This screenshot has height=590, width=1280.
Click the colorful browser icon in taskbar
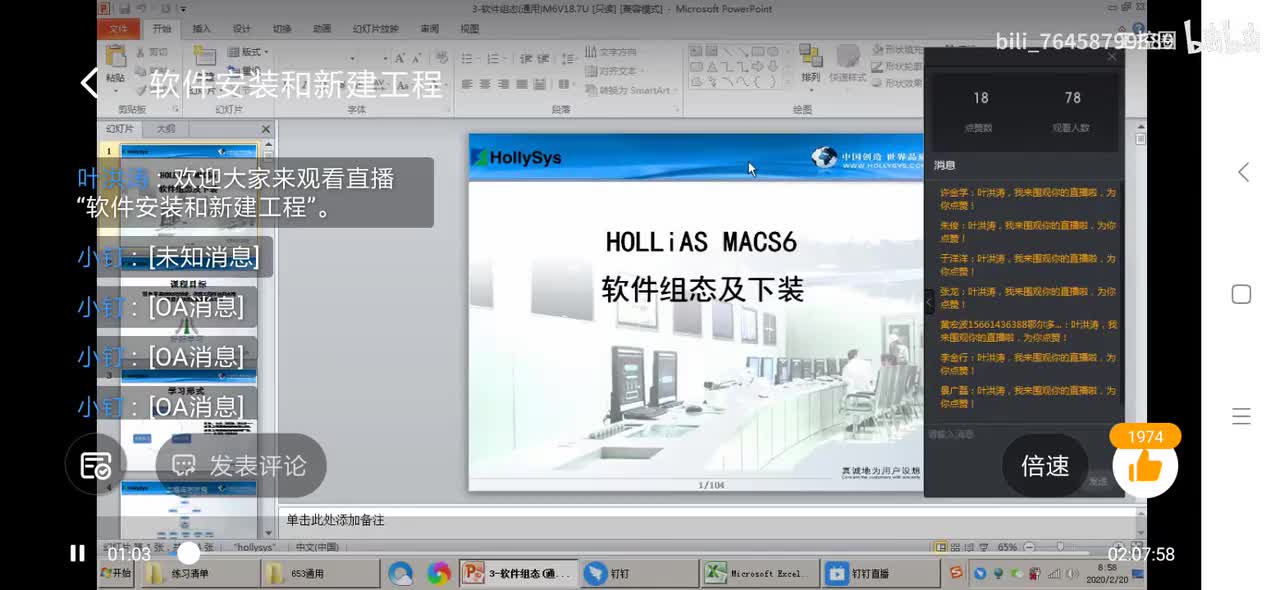click(x=438, y=574)
